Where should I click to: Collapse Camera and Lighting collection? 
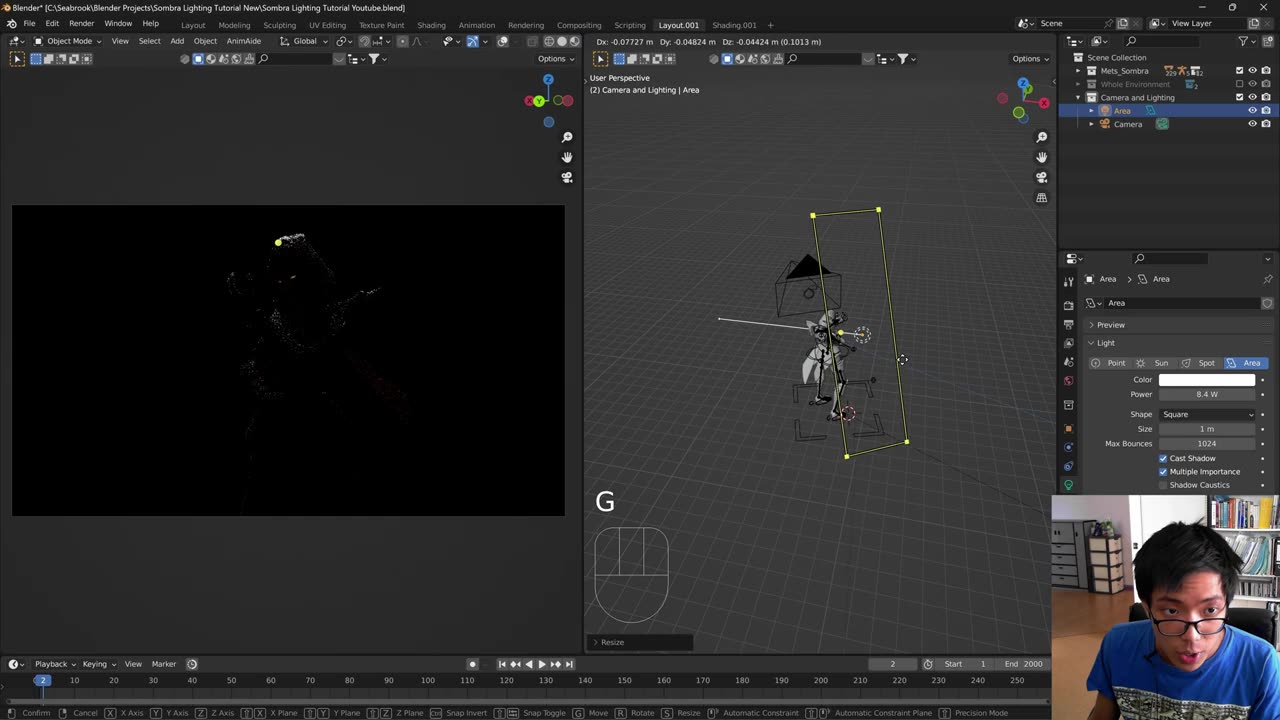pyautogui.click(x=1078, y=97)
